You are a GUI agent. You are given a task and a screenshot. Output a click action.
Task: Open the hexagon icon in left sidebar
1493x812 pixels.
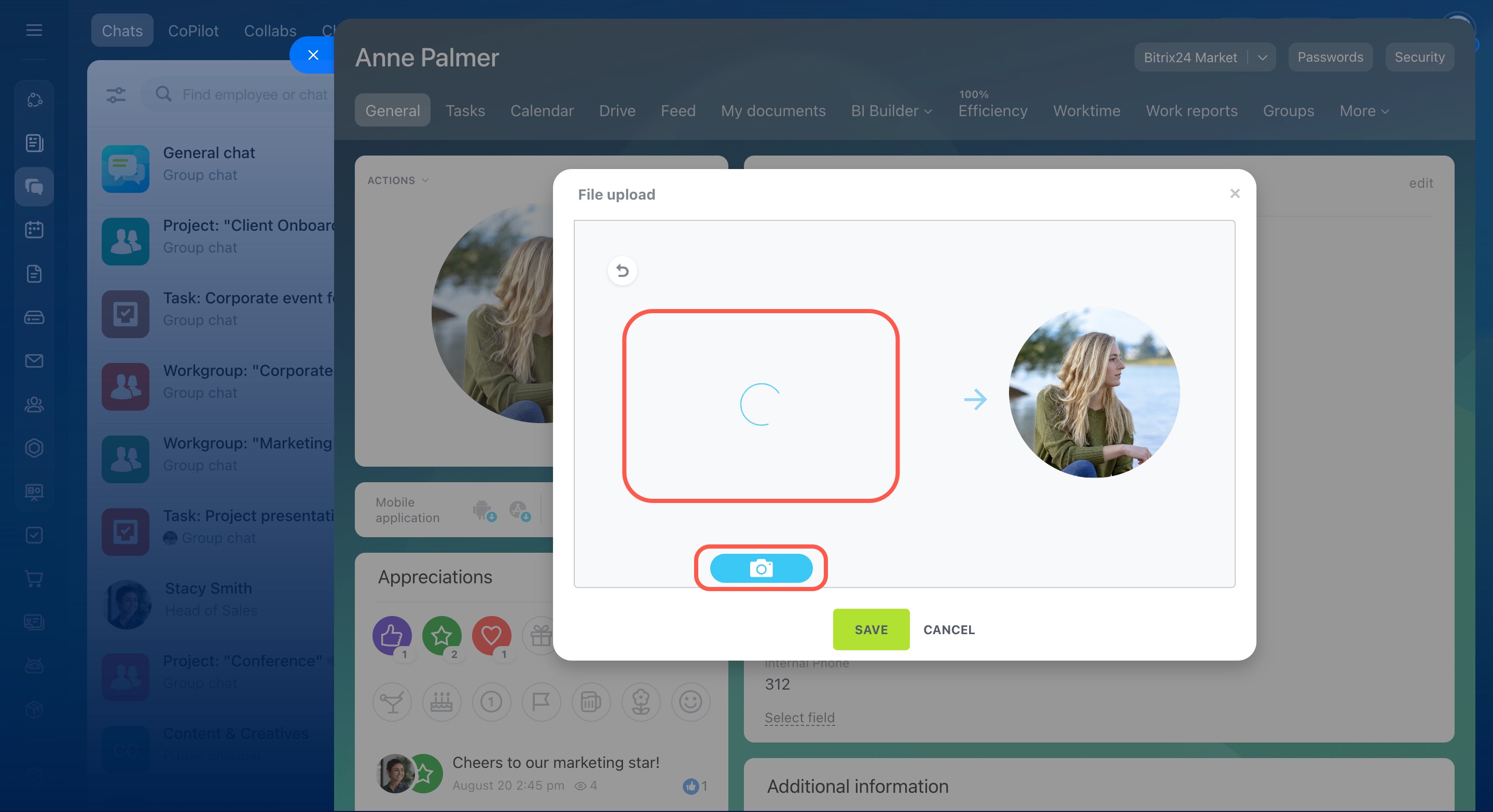(34, 449)
